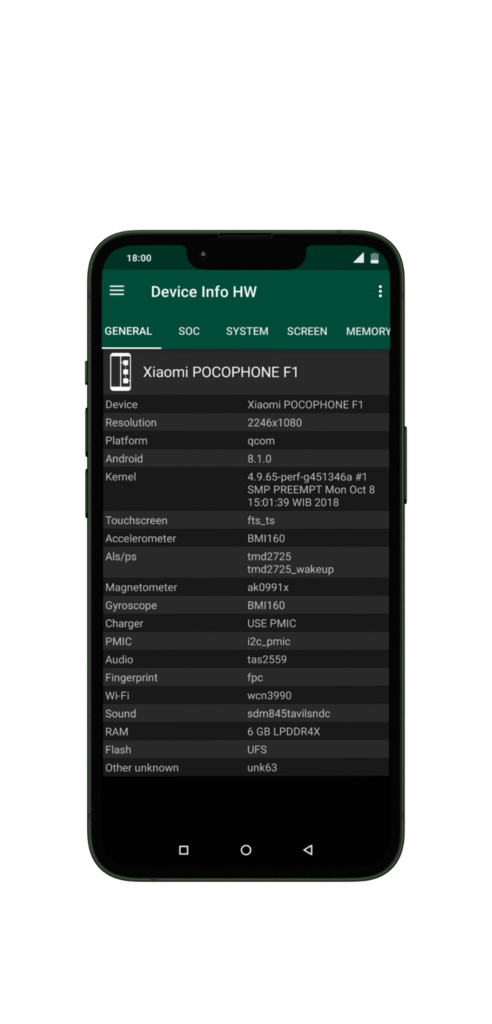This screenshot has width=492, height=1024.
Task: Tap the Android home circle button
Action: pos(246,850)
